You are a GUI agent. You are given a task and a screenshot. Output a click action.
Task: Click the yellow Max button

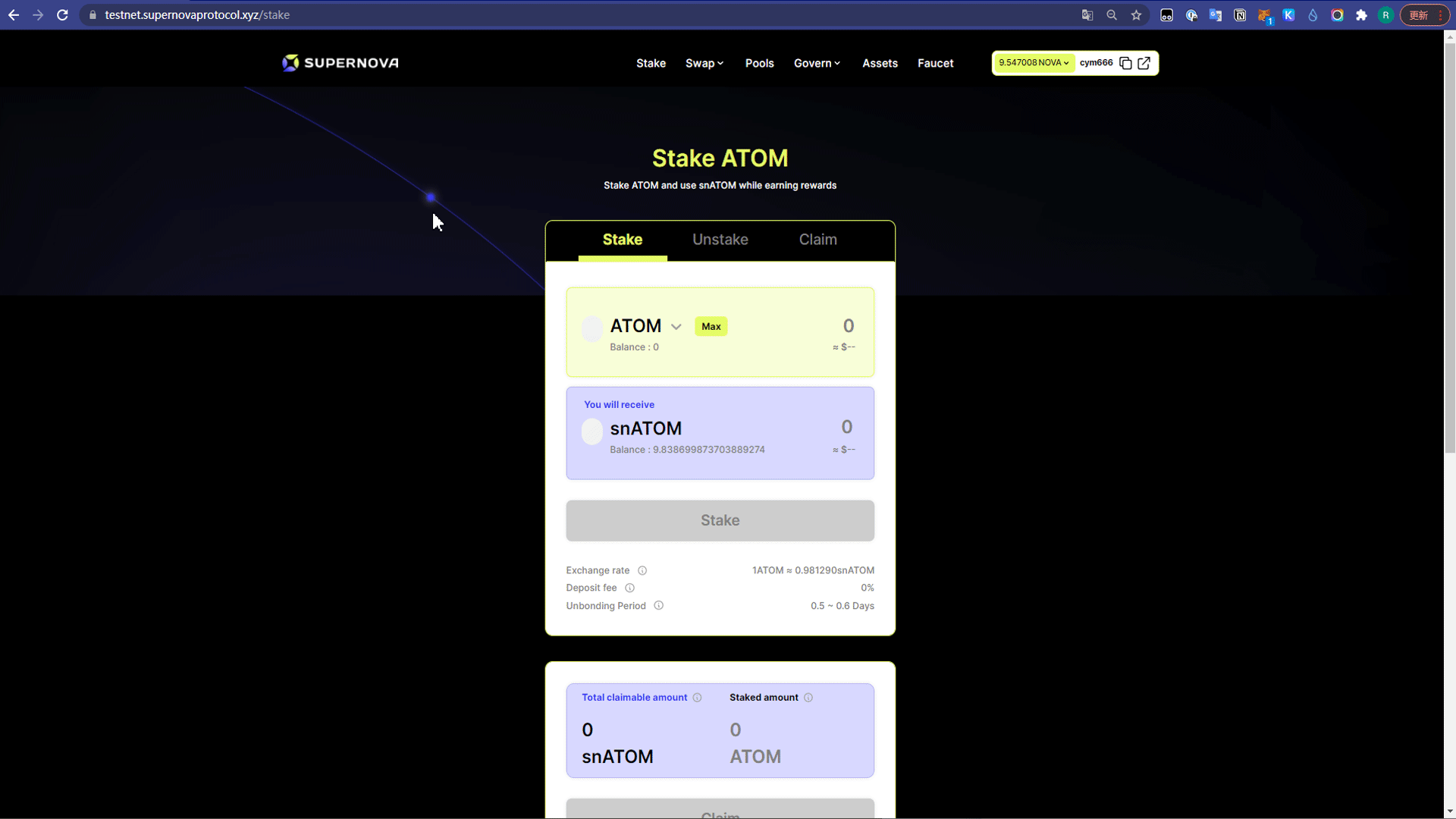(711, 327)
